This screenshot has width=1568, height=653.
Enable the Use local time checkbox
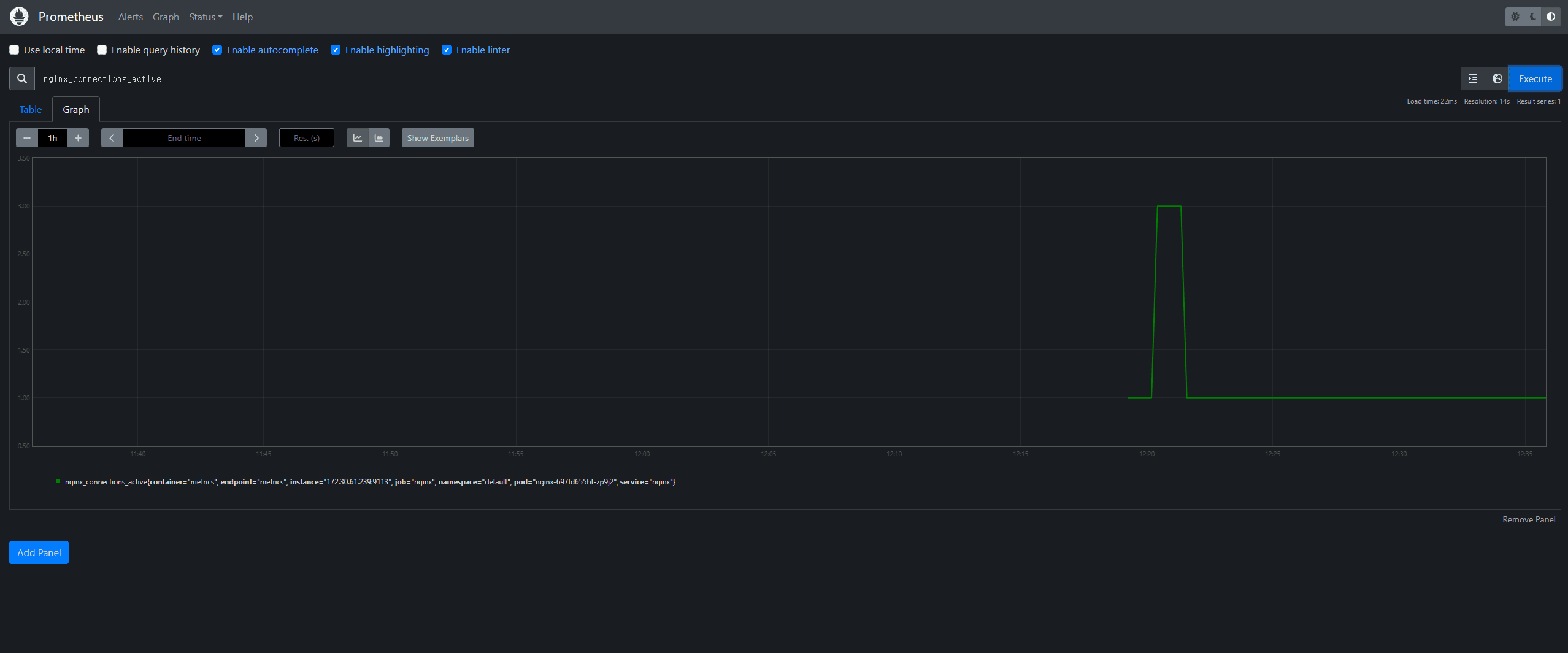click(14, 50)
